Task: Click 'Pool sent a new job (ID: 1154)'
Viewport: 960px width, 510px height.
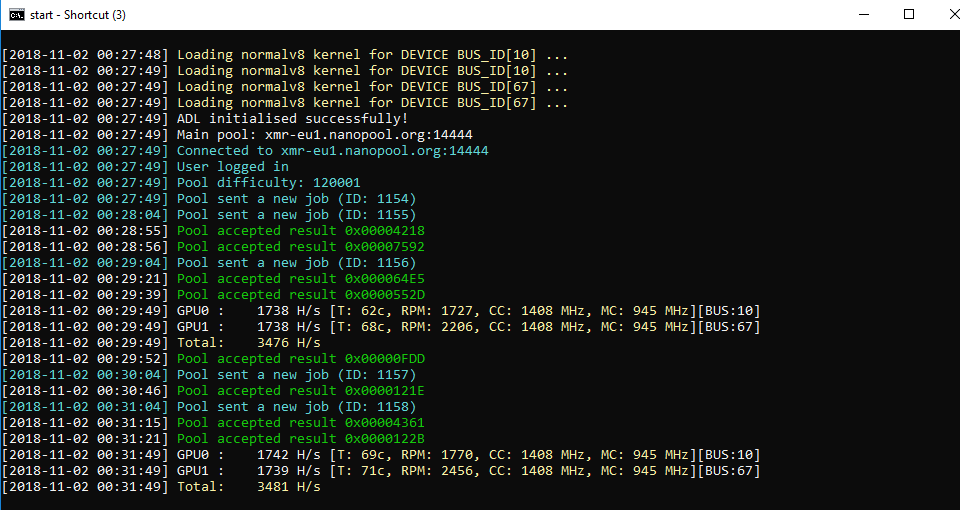Action: point(296,198)
